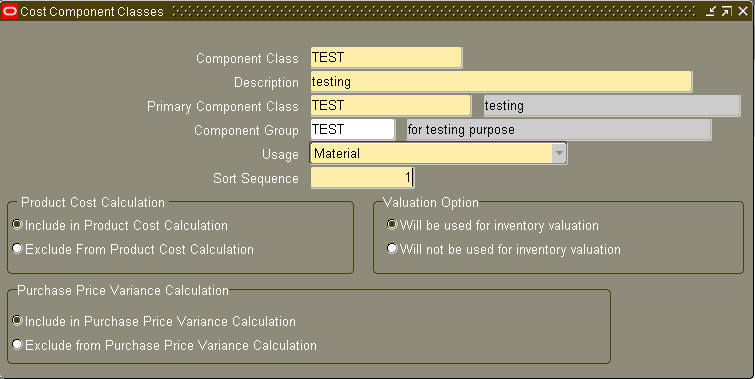This screenshot has width=755, height=379.
Task: Focus the Primary Component Class field
Action: click(390, 105)
